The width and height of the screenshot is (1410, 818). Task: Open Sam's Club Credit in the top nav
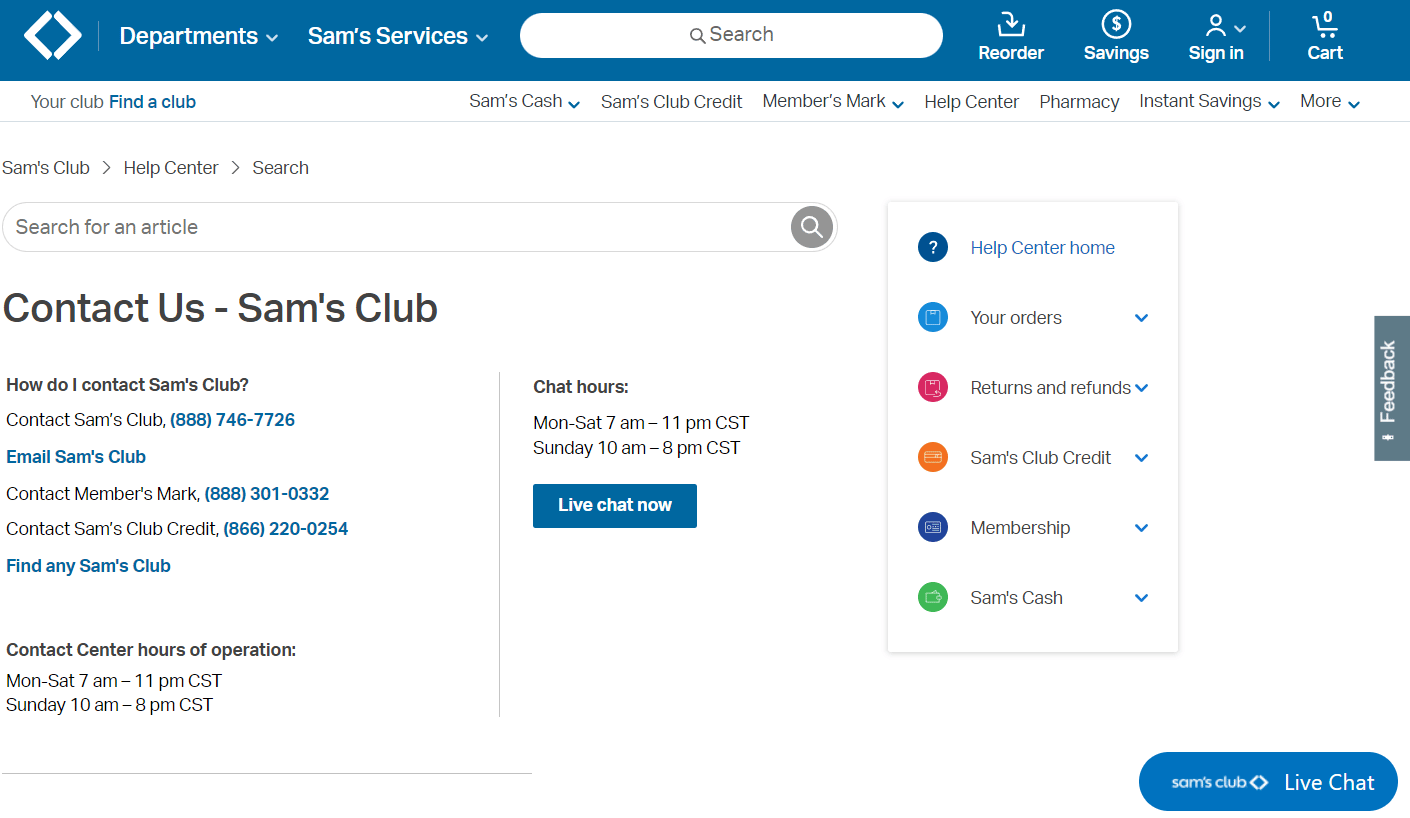pyautogui.click(x=672, y=102)
